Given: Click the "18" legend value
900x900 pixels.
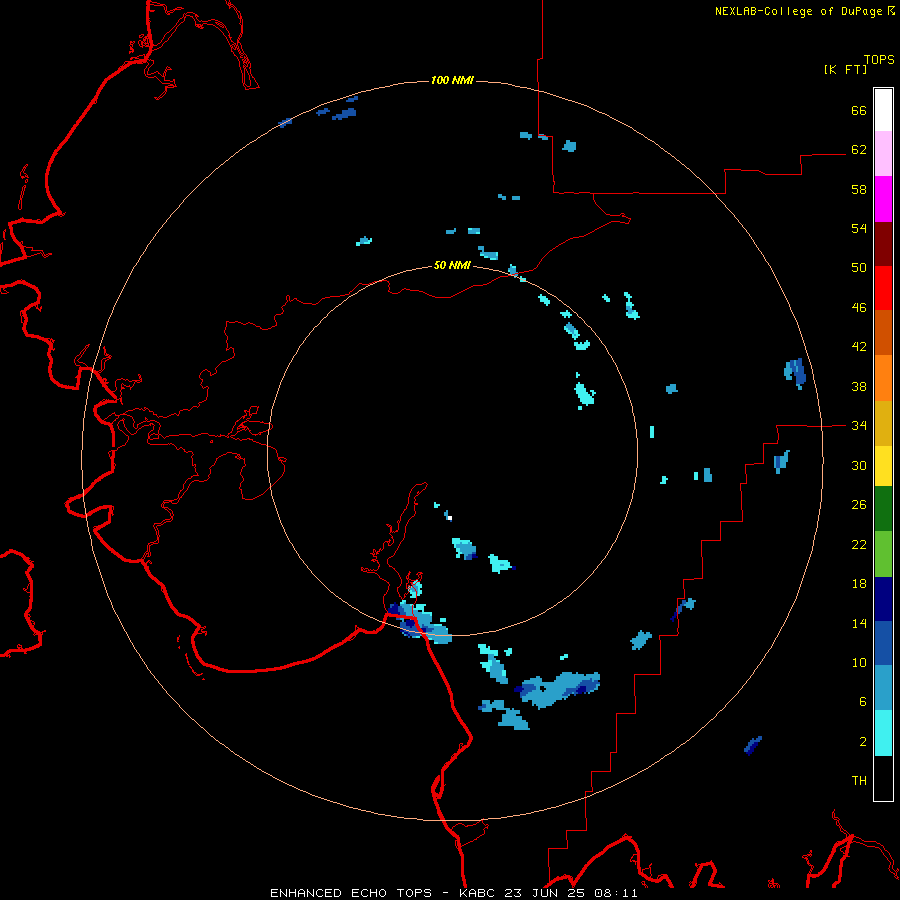Looking at the screenshot, I should click(859, 584).
